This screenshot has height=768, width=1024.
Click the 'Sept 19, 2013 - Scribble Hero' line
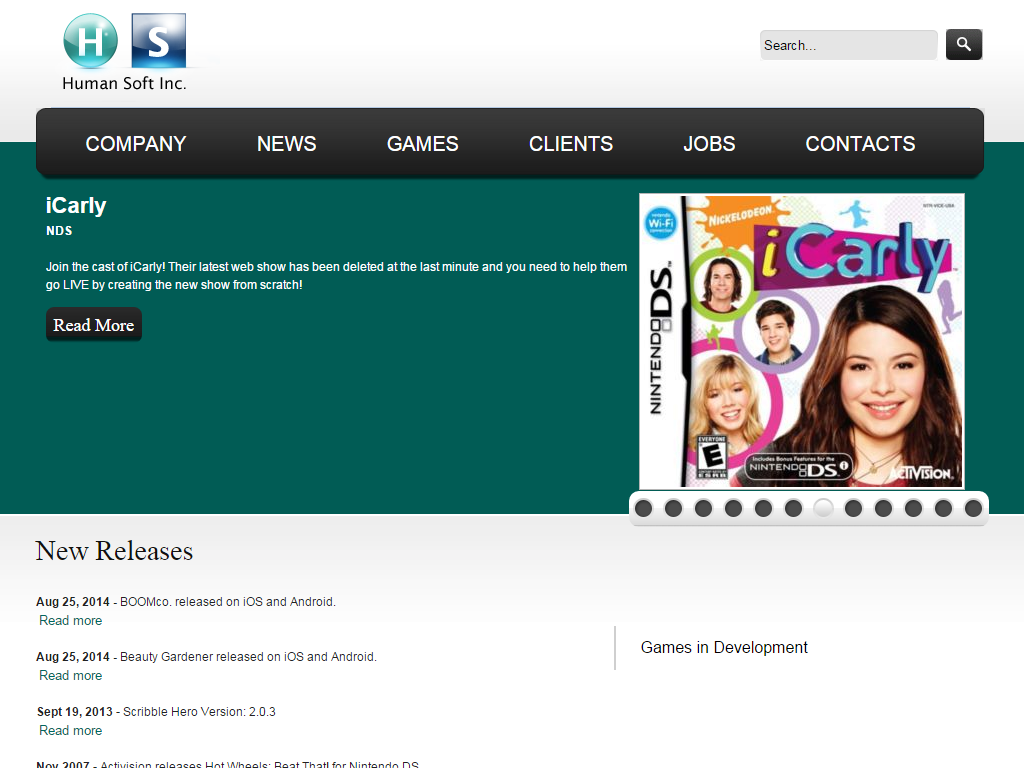coord(156,711)
